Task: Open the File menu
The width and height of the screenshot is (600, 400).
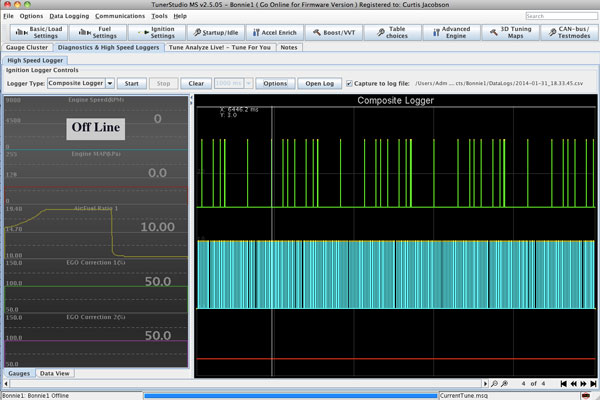Action: pyautogui.click(x=8, y=16)
